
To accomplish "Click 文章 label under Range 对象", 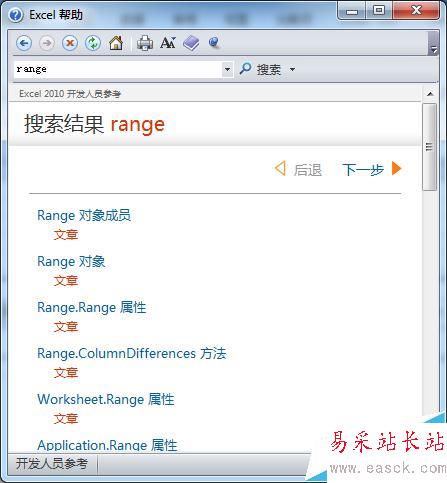I will (x=66, y=281).
